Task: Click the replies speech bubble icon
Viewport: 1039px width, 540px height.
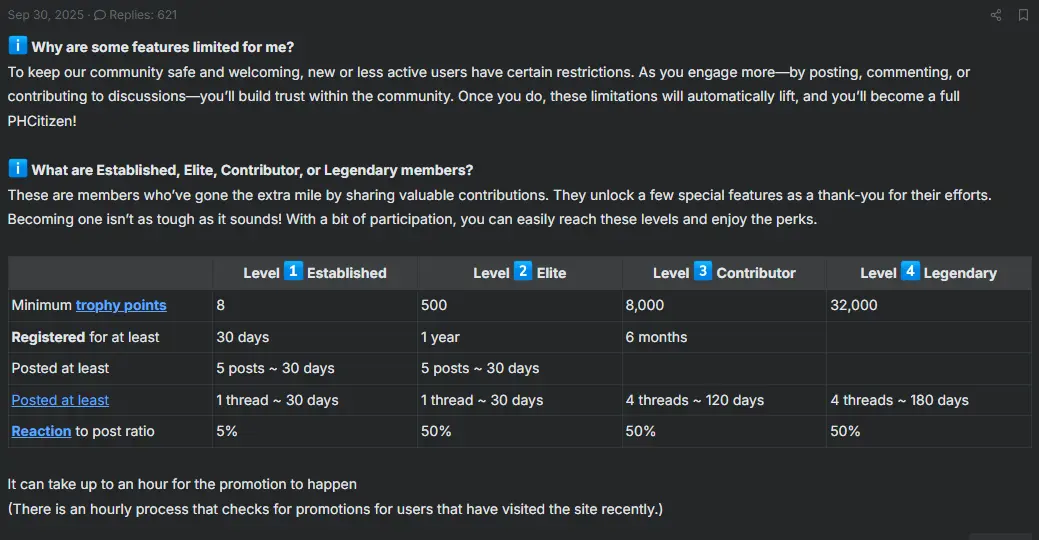Action: [99, 15]
